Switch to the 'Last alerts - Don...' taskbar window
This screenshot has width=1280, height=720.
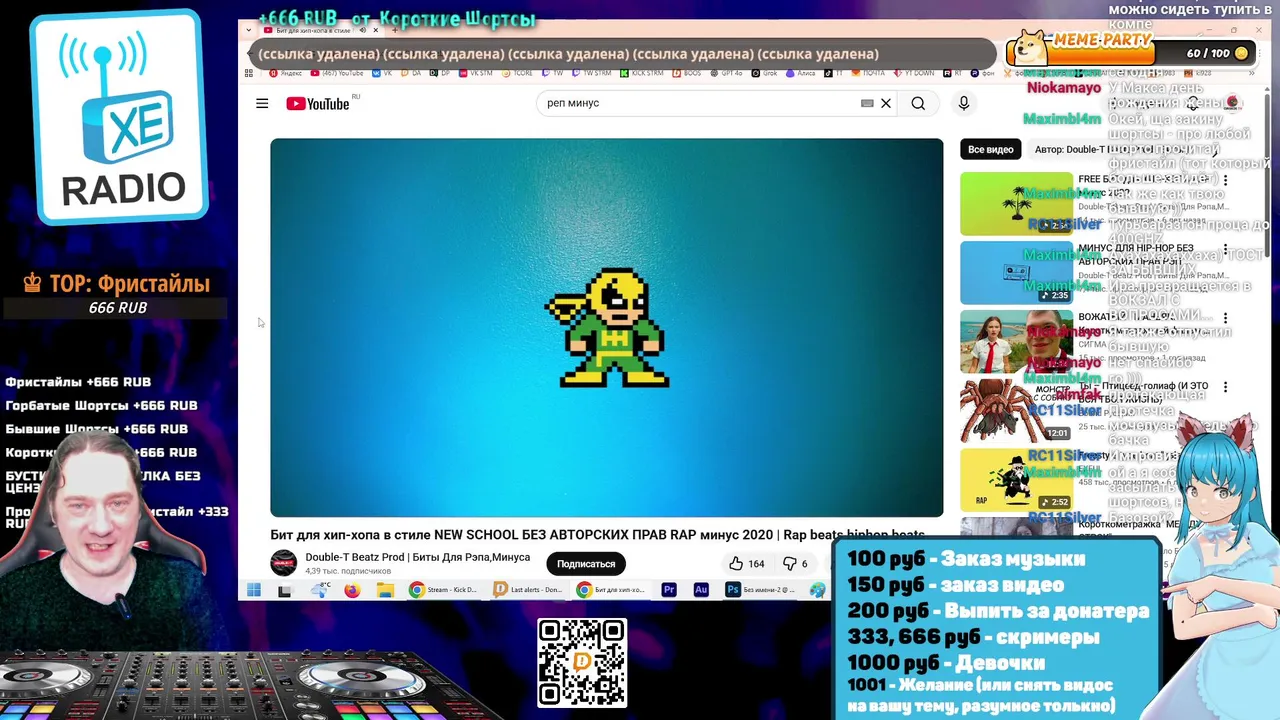point(529,590)
